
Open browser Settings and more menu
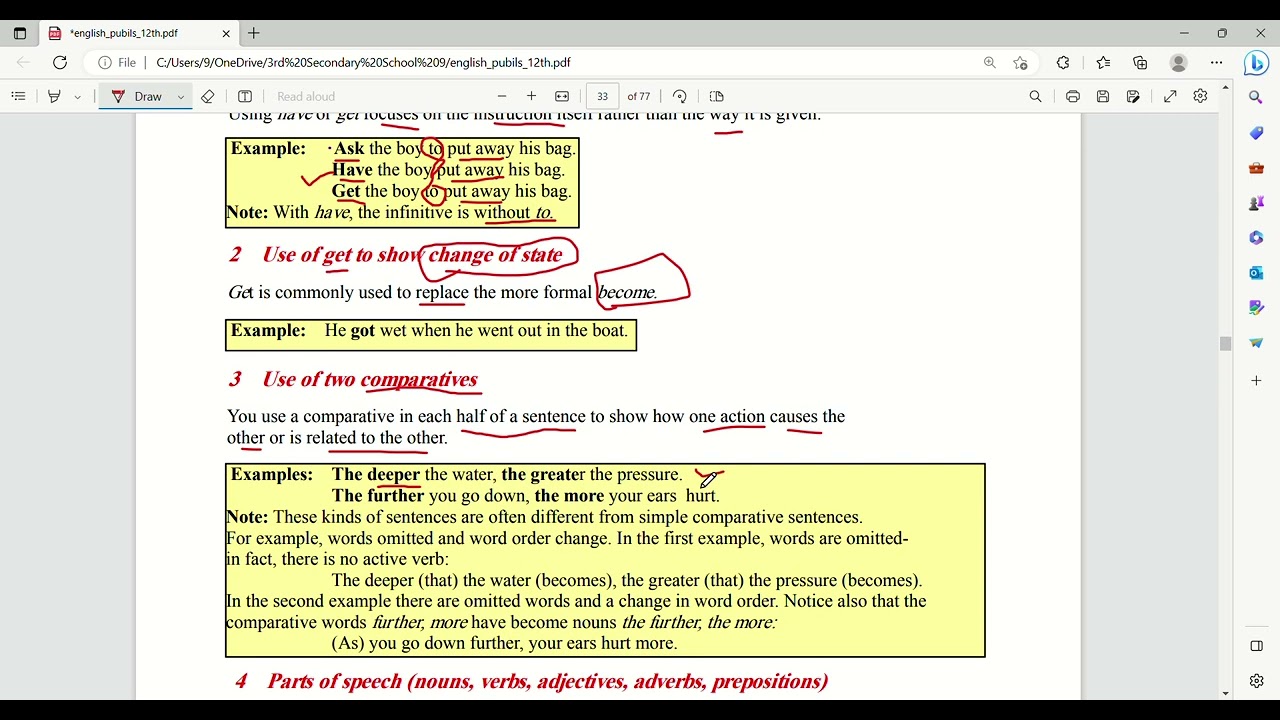1216,62
